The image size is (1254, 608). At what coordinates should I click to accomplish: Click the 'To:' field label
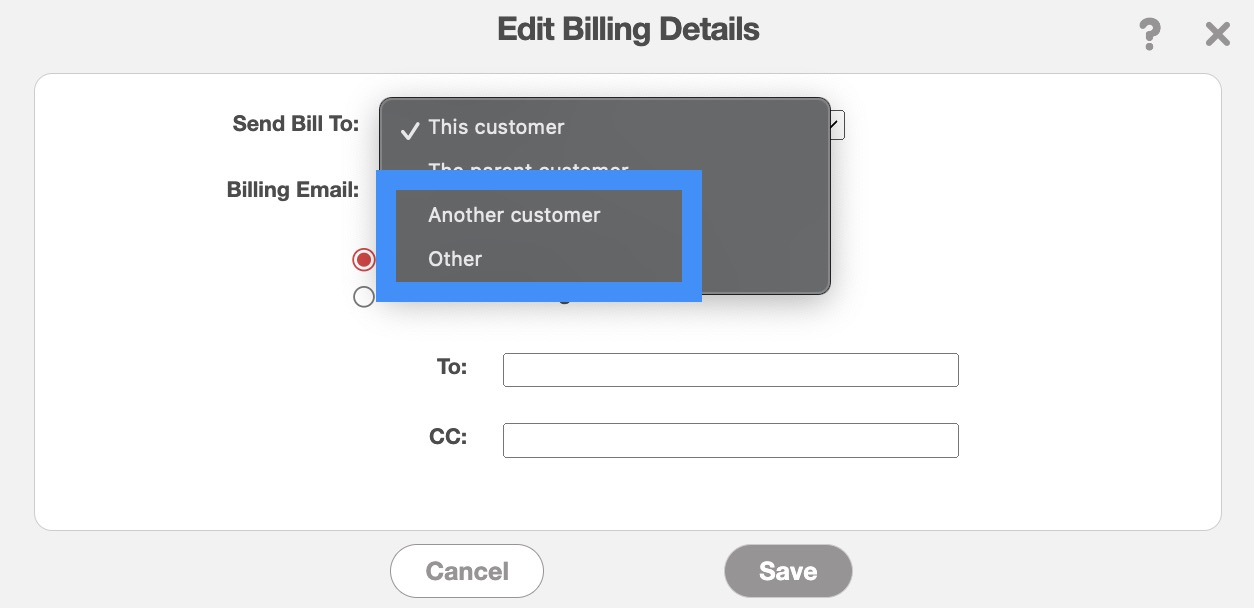(452, 367)
